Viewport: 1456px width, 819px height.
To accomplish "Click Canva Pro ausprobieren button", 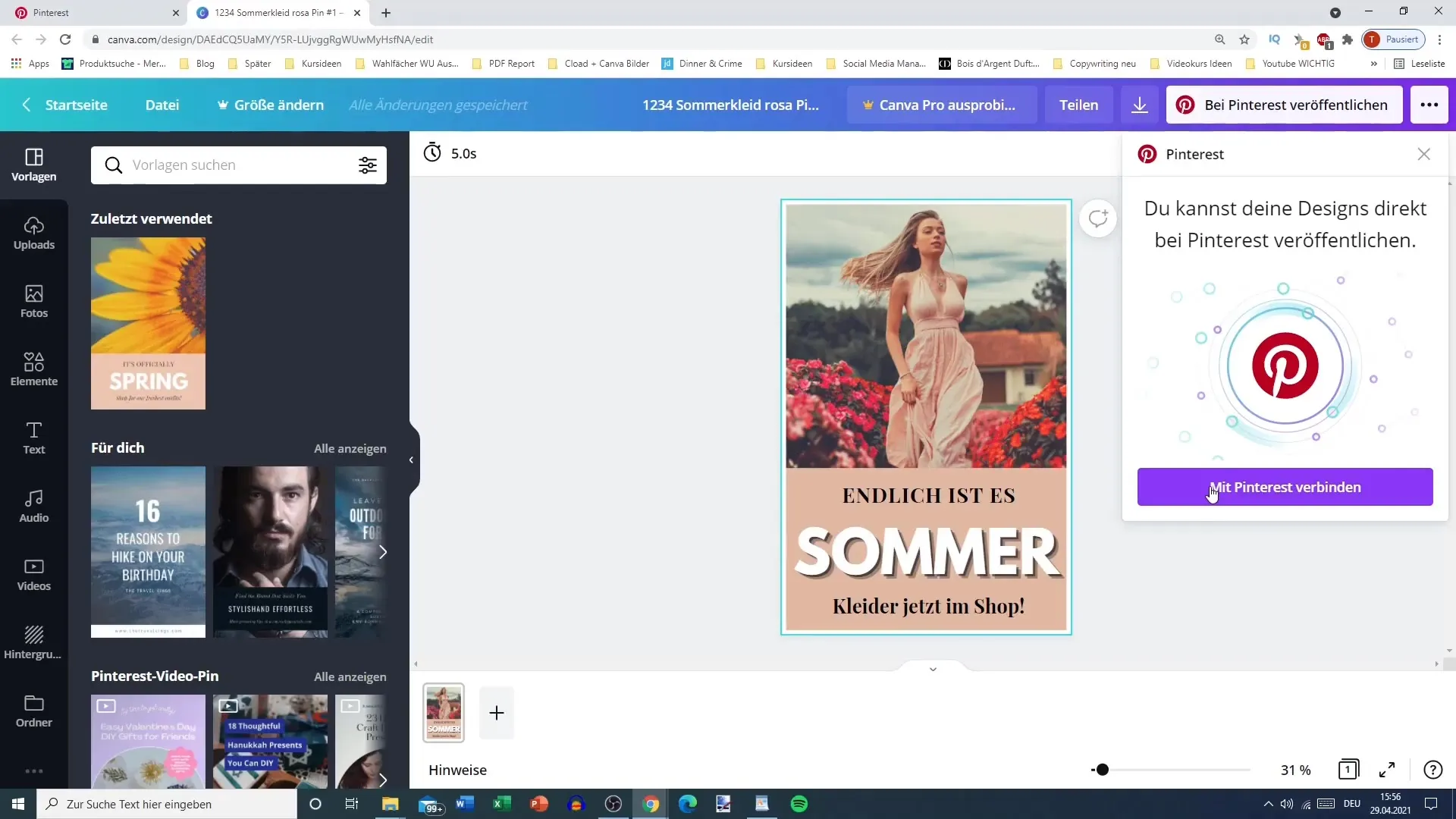I will [942, 105].
